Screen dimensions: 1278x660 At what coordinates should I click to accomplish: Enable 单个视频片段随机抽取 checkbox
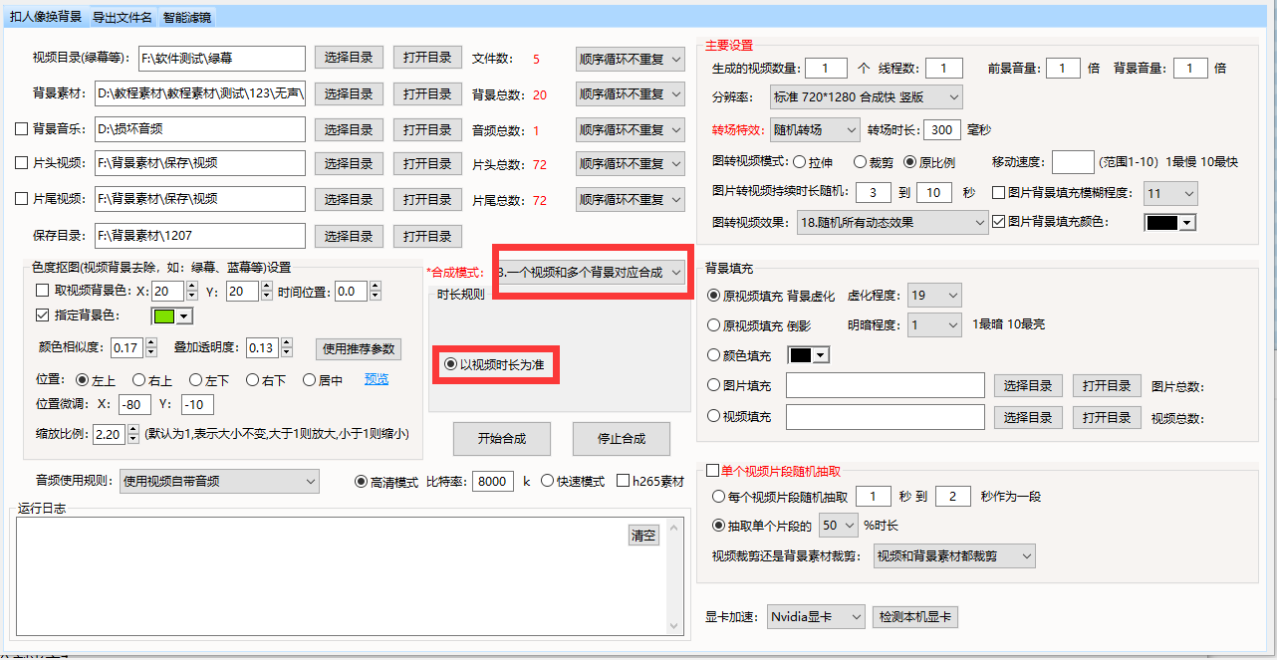coord(712,471)
